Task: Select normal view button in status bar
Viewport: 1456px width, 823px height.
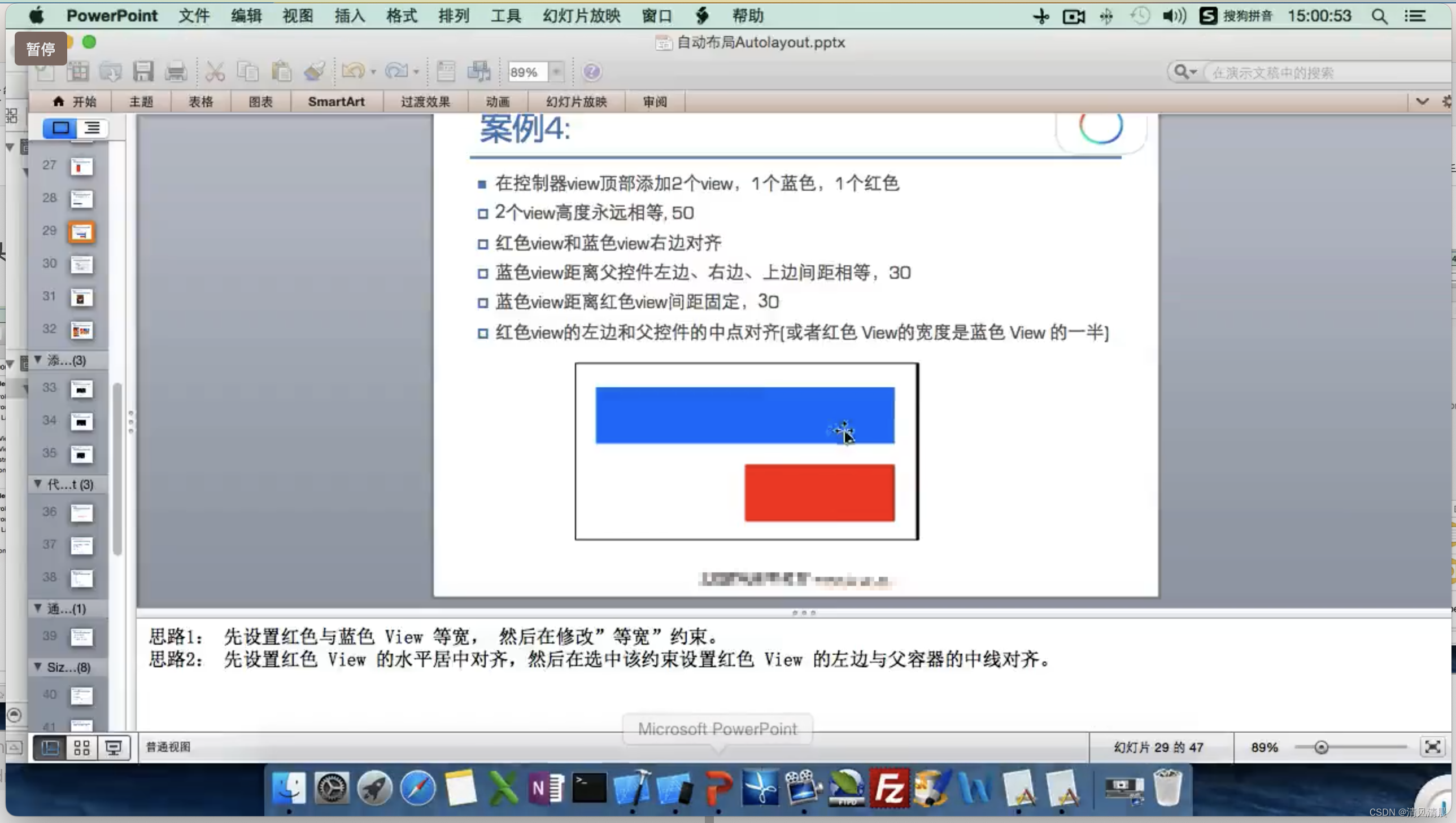Action: tap(50, 748)
